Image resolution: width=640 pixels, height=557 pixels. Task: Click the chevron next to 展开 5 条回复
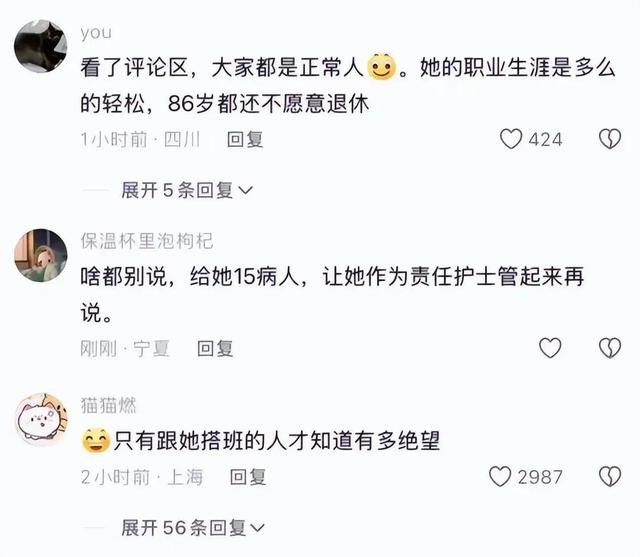click(x=245, y=191)
